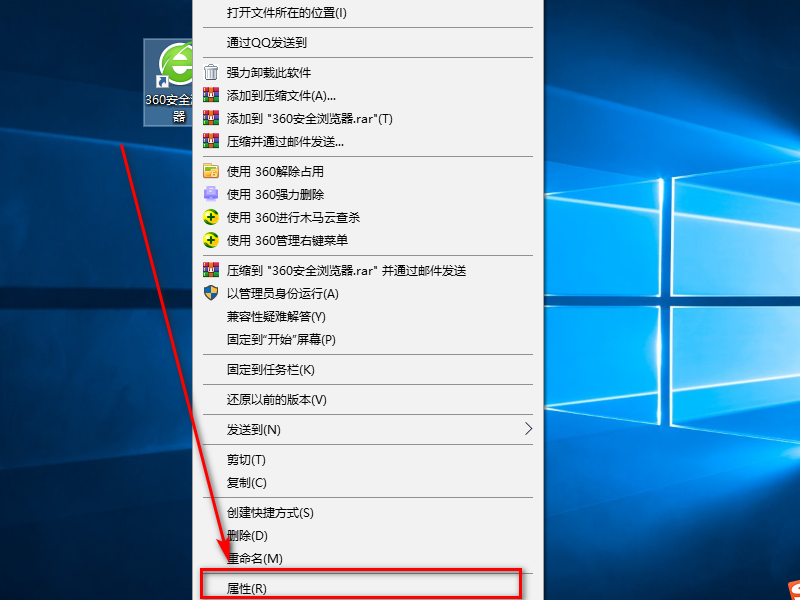The width and height of the screenshot is (800, 600).
Task: Choose 重命名(M) from context menu
Action: point(368,559)
